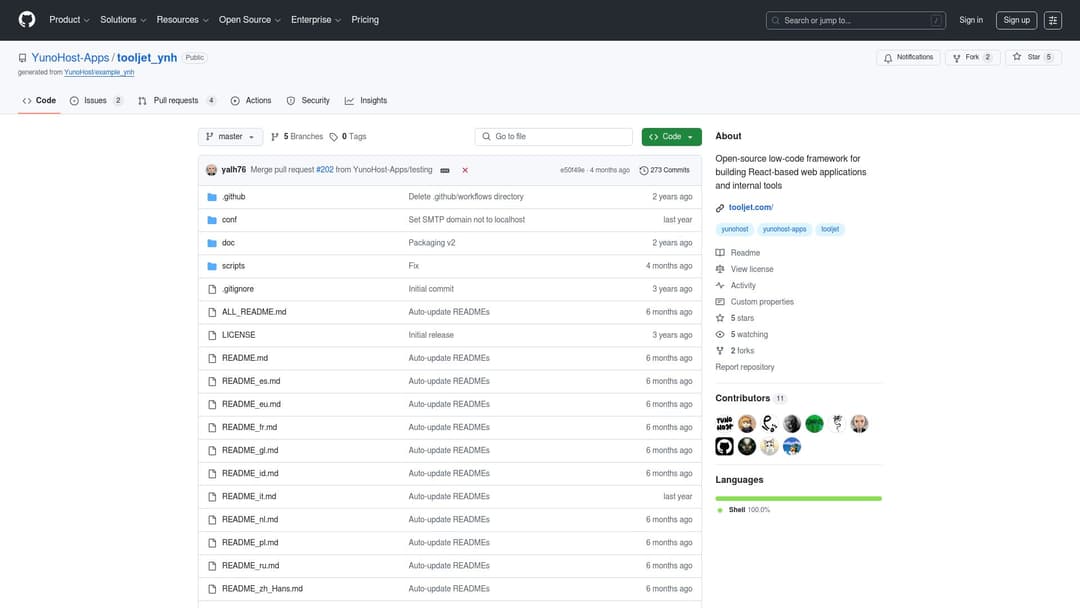Open the ALL_README.md file
Image resolution: width=1080 pixels, height=608 pixels.
coord(254,312)
